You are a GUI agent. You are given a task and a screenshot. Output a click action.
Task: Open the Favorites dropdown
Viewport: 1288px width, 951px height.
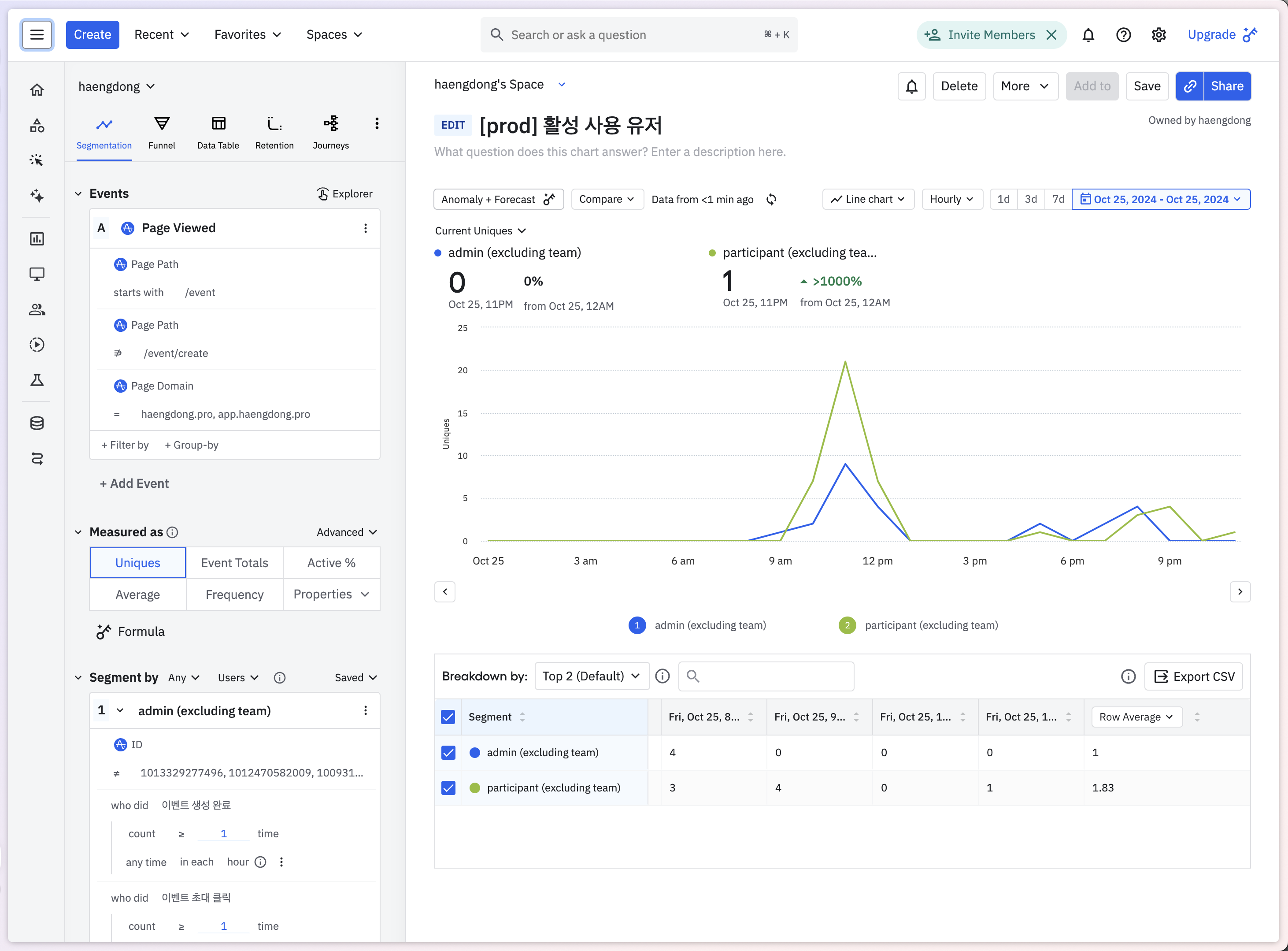click(x=248, y=35)
